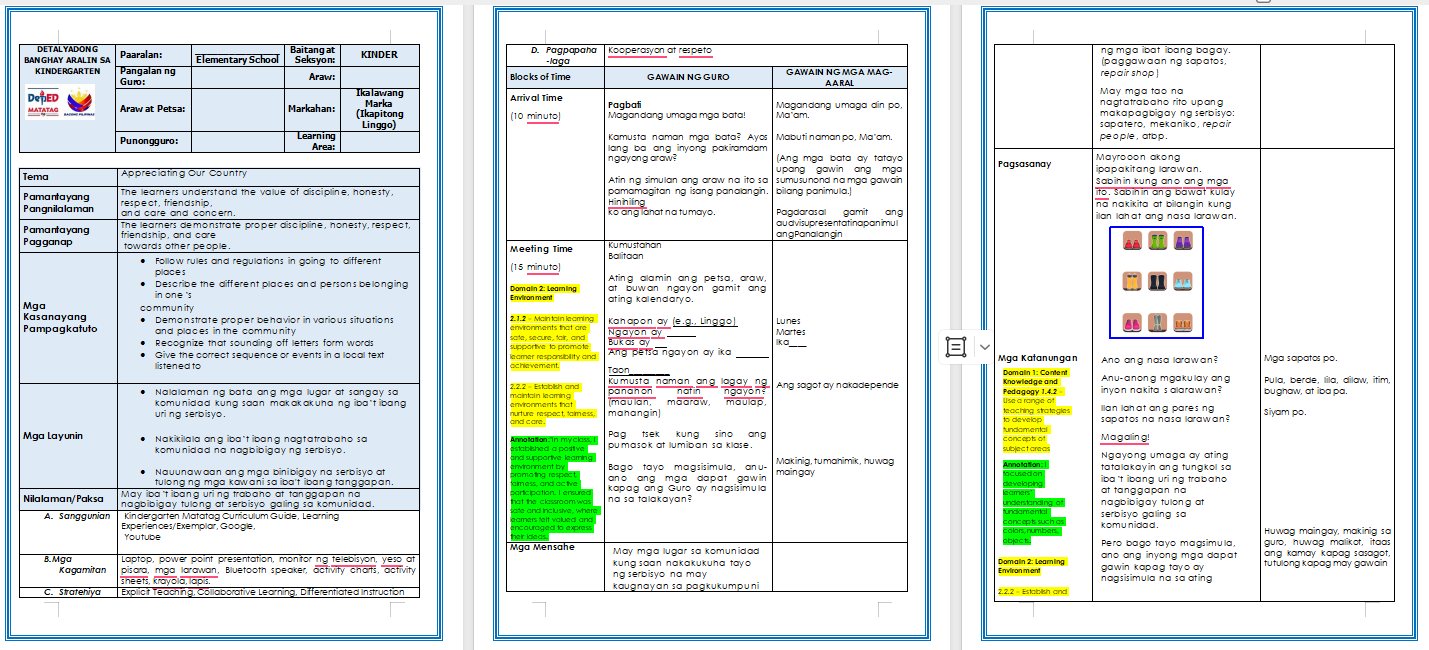
Task: Click the 'Pangalan ng Guro:' label
Action: [149, 76]
